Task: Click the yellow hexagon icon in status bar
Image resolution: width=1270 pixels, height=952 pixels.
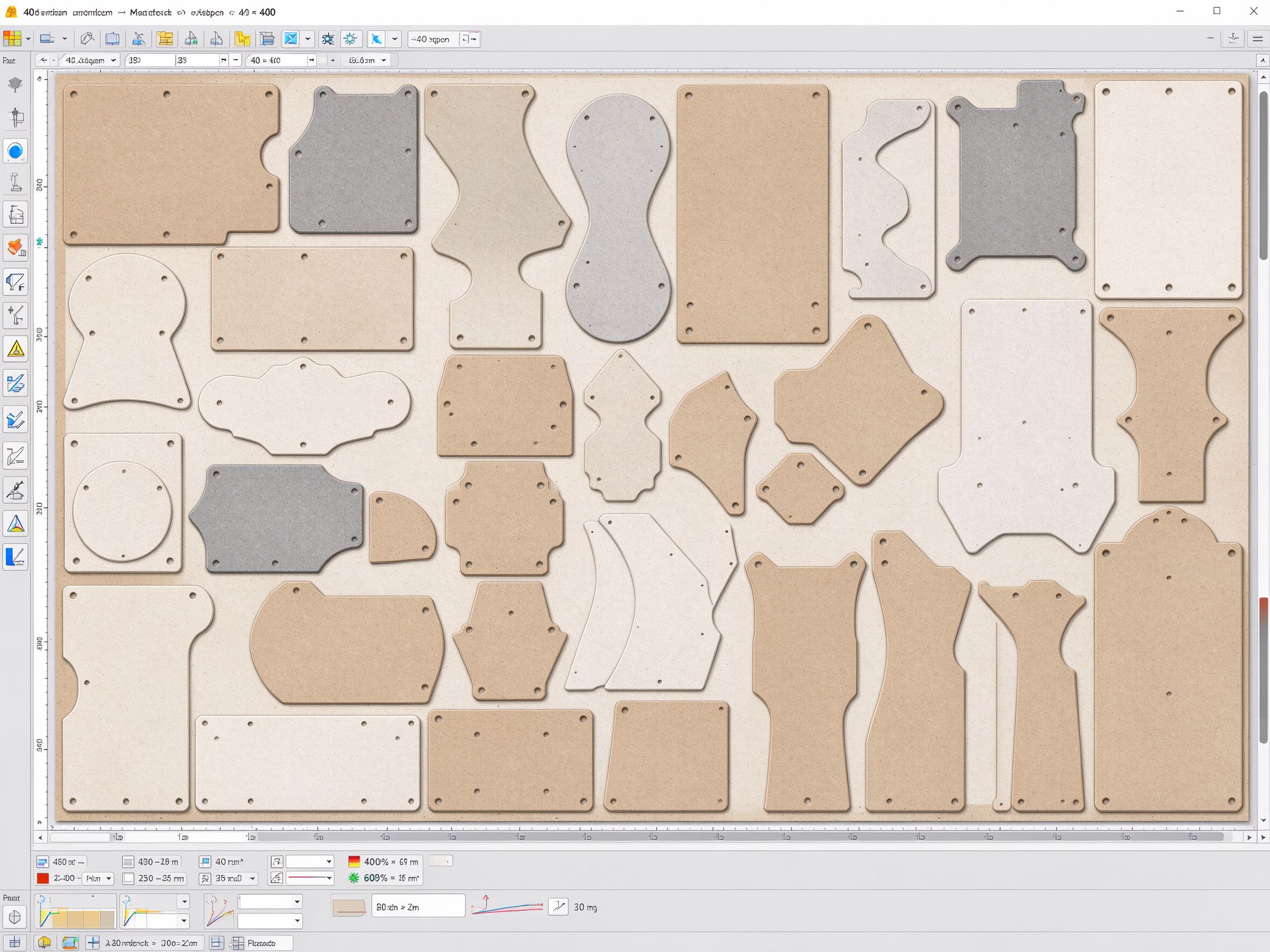Action: coord(44,943)
